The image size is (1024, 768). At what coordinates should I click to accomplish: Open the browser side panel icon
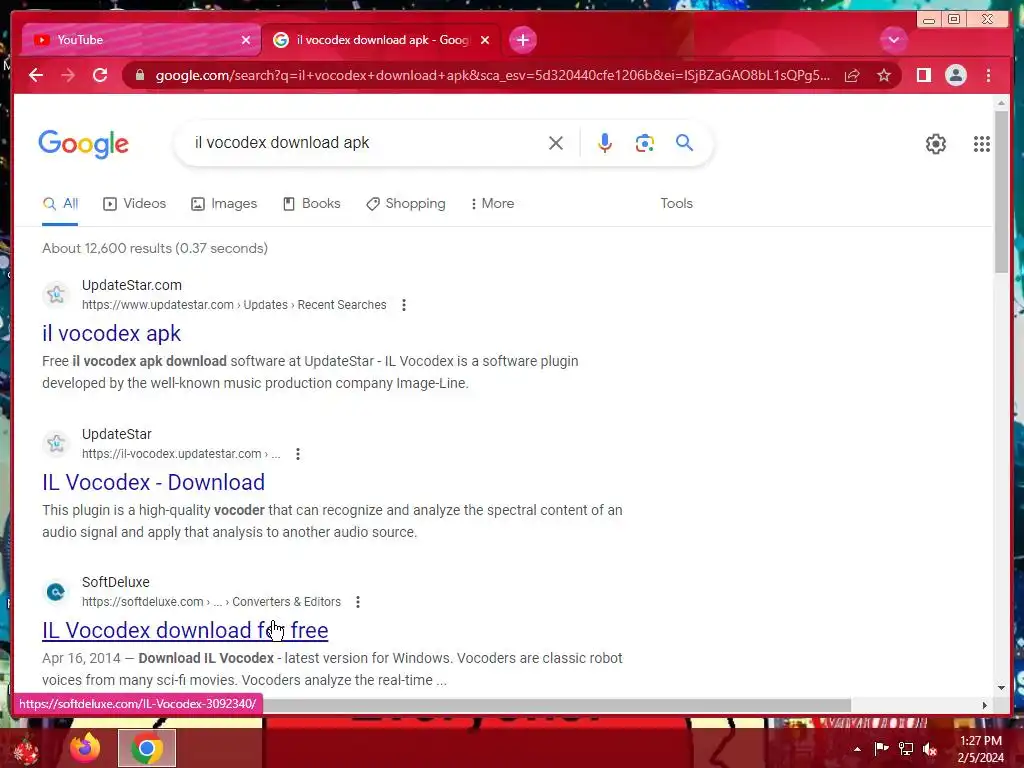tap(923, 76)
